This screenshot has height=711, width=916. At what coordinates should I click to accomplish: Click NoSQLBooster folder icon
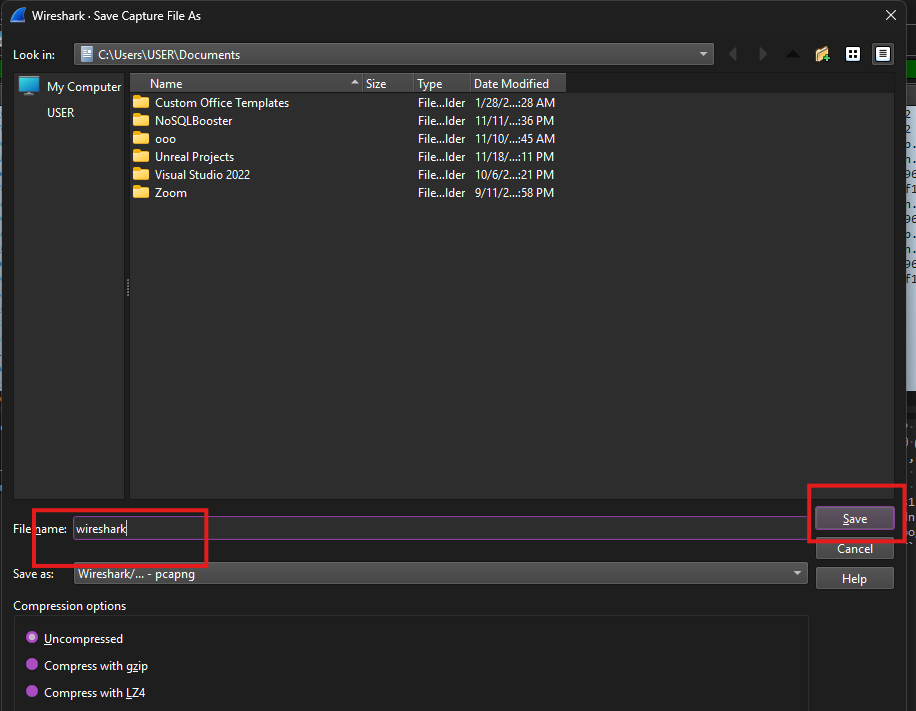pyautogui.click(x=141, y=120)
